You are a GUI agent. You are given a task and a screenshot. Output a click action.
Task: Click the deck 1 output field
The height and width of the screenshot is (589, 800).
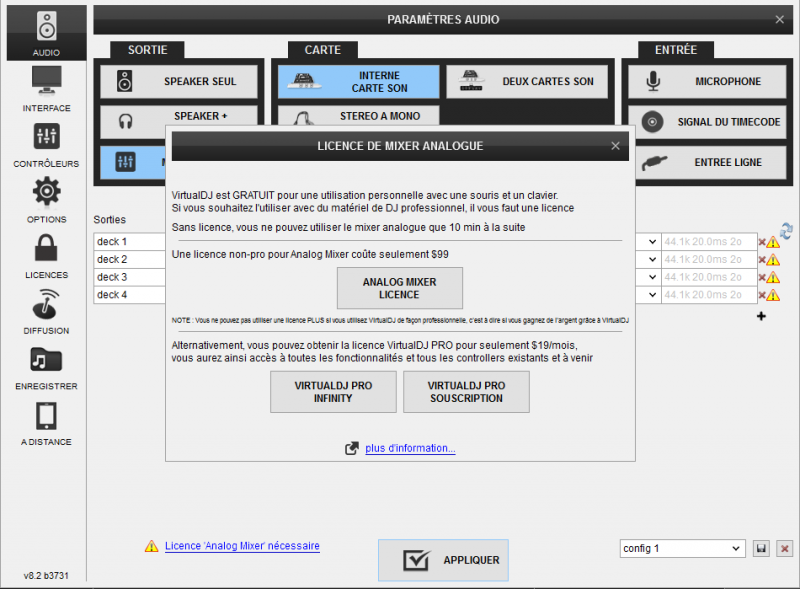click(x=130, y=241)
